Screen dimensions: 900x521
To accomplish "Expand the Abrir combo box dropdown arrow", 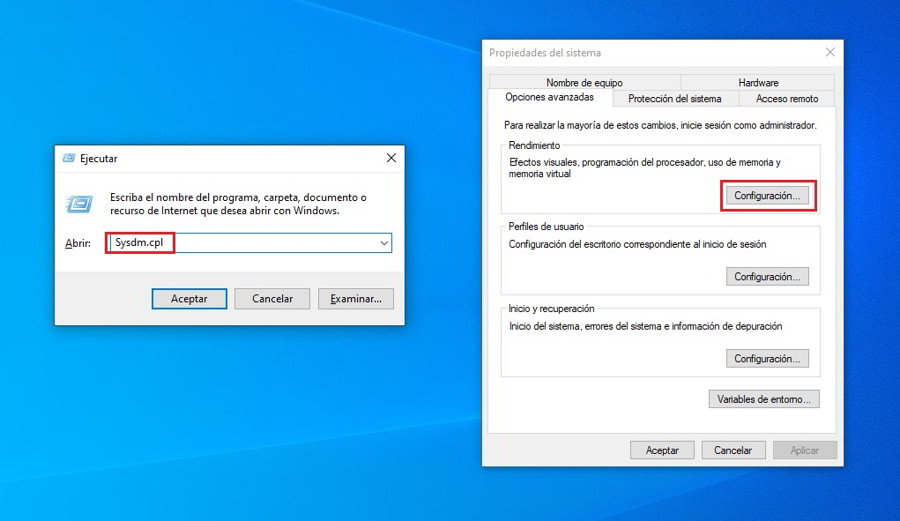I will [384, 243].
